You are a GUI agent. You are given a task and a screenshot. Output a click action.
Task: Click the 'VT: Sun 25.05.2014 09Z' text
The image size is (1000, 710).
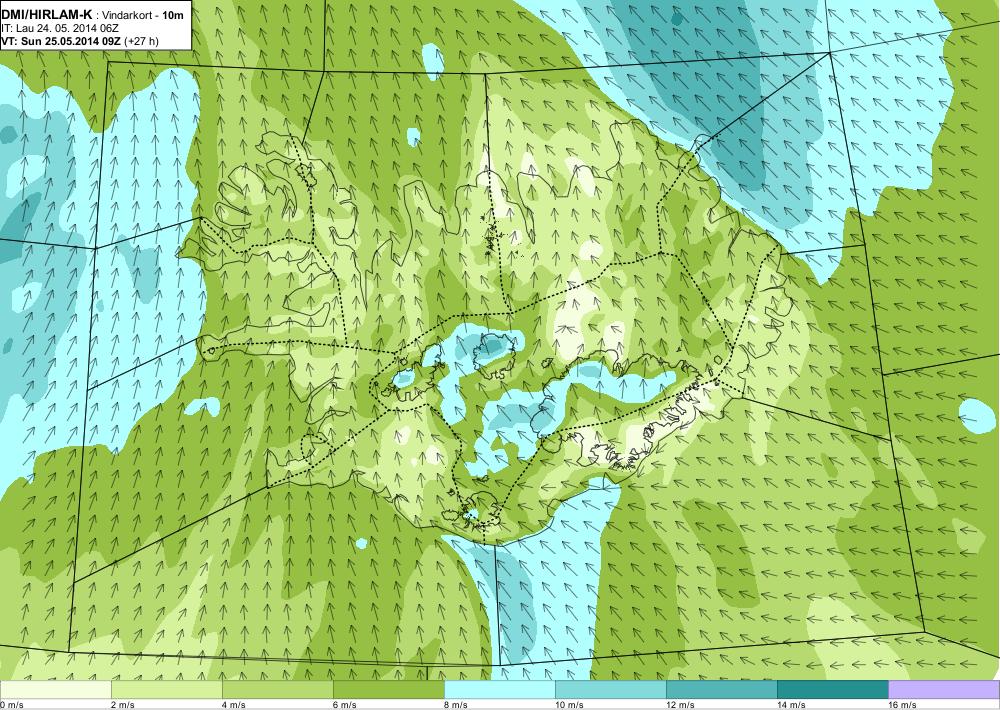pos(61,41)
